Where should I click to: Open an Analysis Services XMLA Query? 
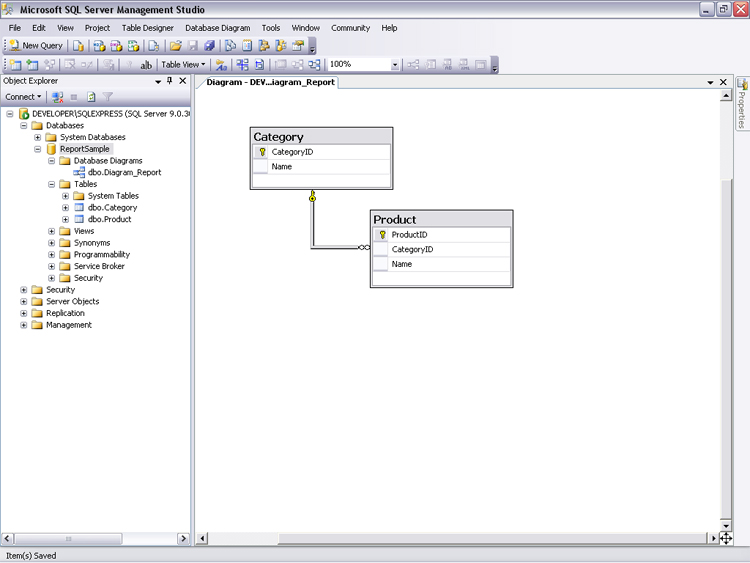click(133, 45)
